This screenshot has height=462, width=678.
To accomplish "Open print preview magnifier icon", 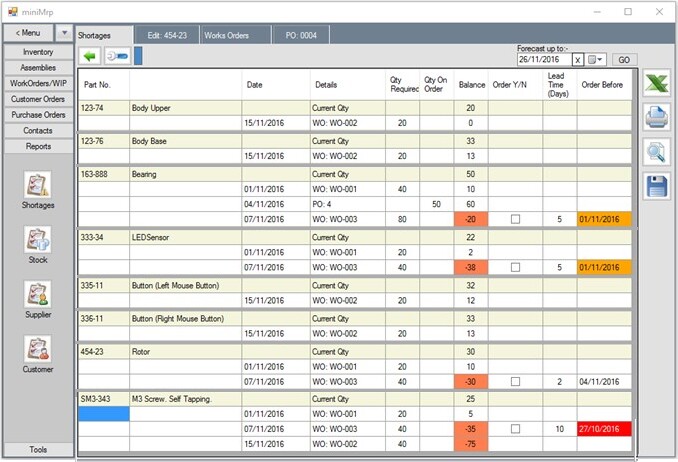I will pyautogui.click(x=656, y=152).
